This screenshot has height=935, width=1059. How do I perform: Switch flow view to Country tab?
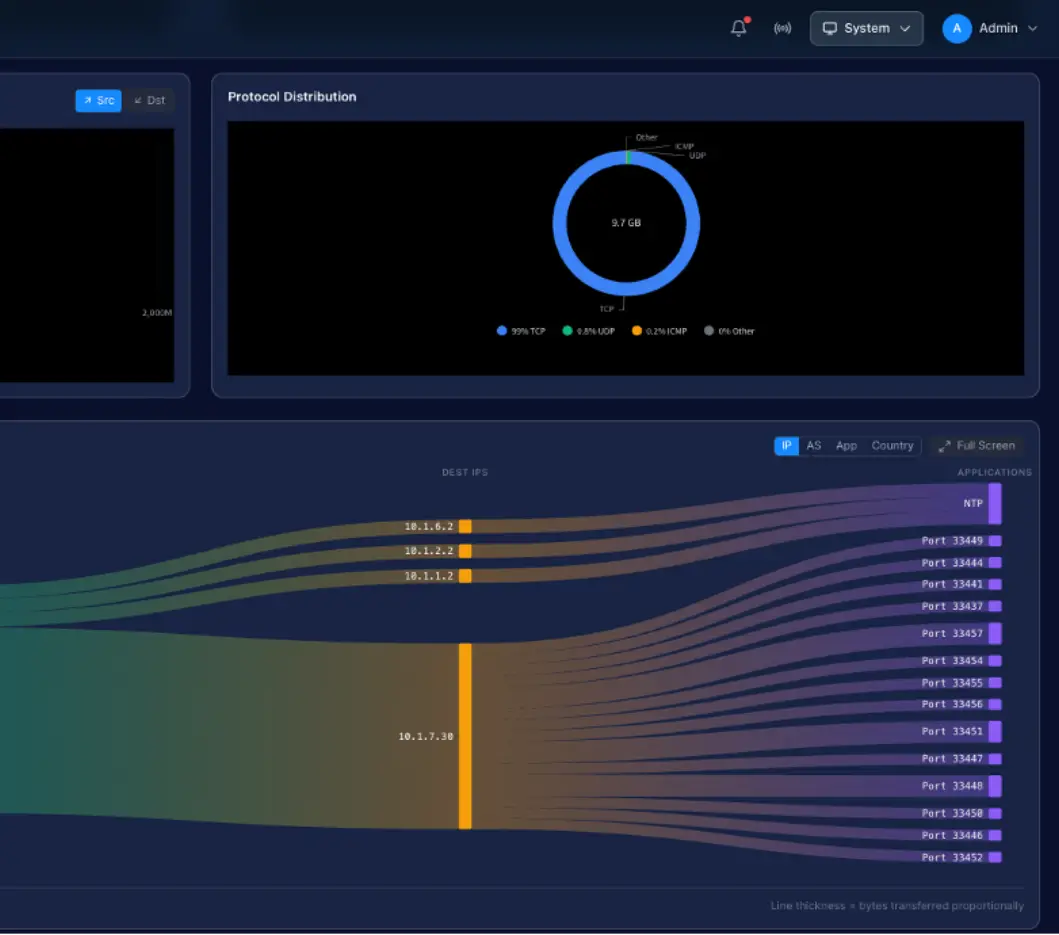tap(892, 446)
